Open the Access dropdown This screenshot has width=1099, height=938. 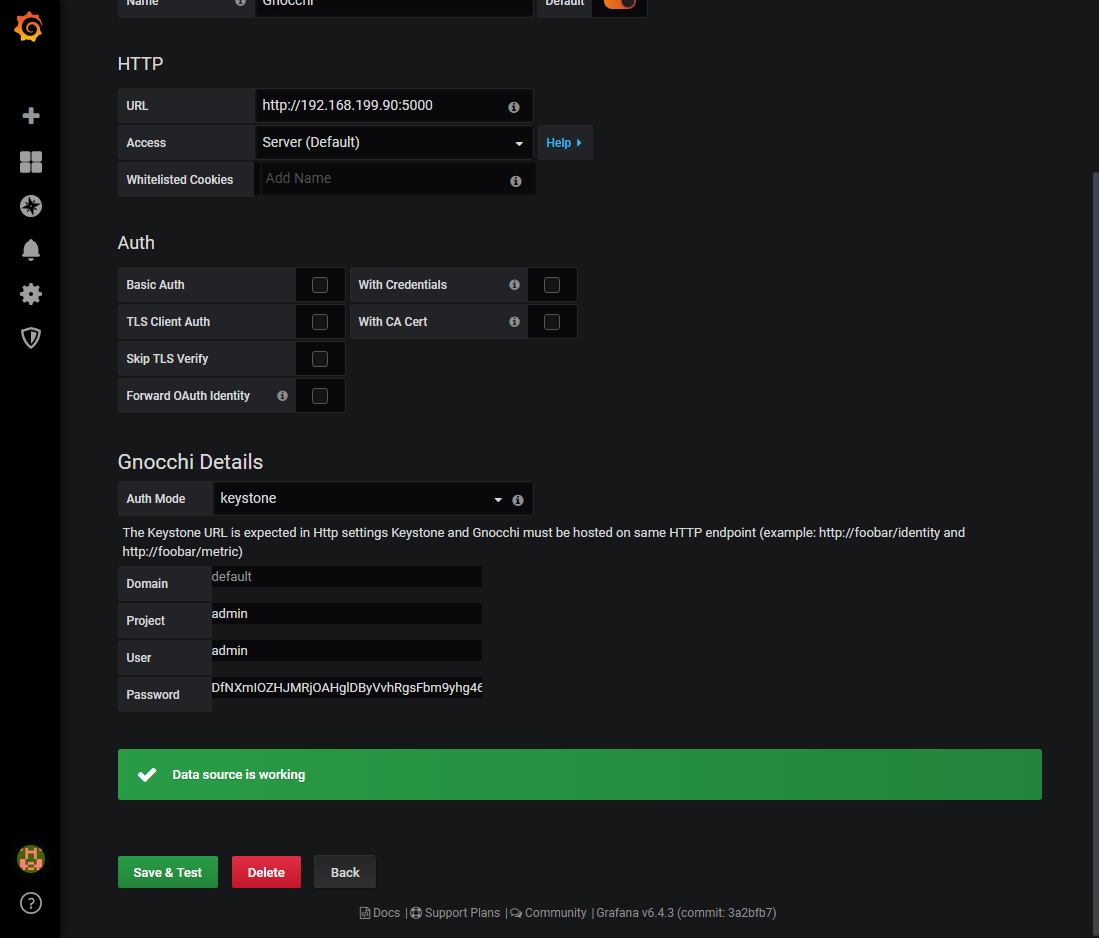pyautogui.click(x=393, y=142)
